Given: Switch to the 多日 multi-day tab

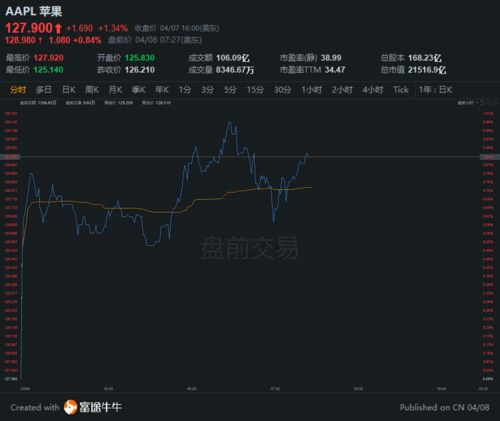Looking at the screenshot, I should [44, 90].
